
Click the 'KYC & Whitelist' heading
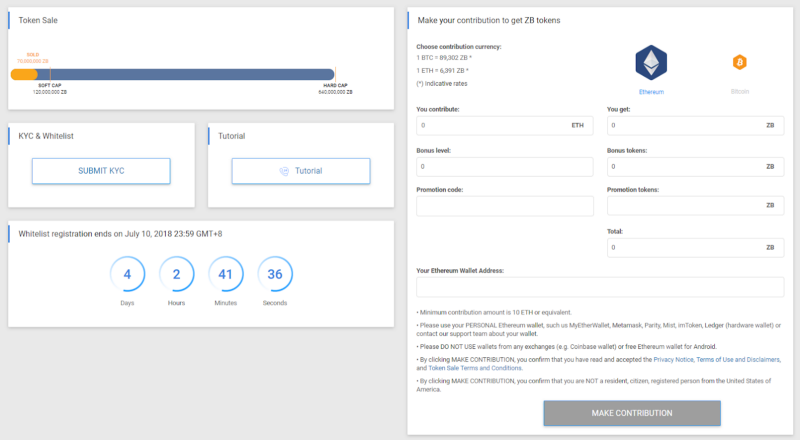coord(46,136)
